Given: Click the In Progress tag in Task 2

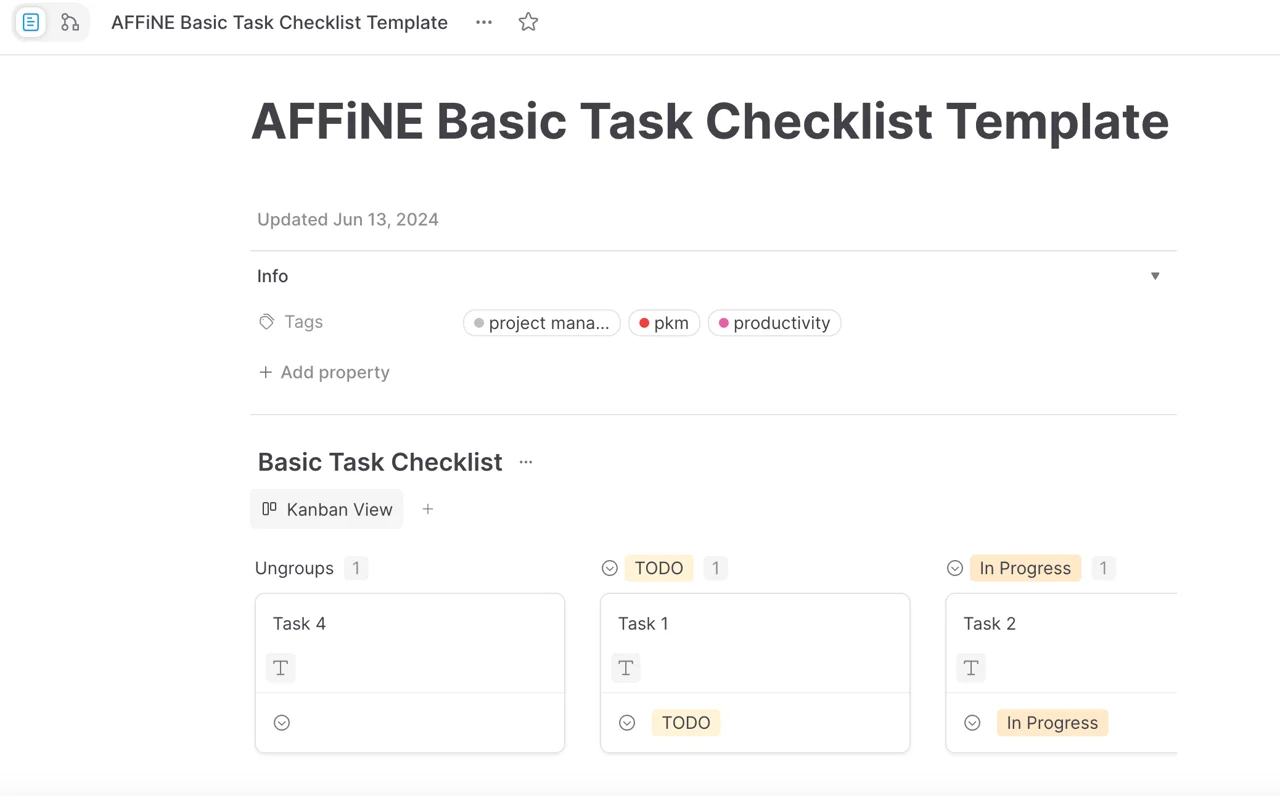Looking at the screenshot, I should pyautogui.click(x=1052, y=722).
